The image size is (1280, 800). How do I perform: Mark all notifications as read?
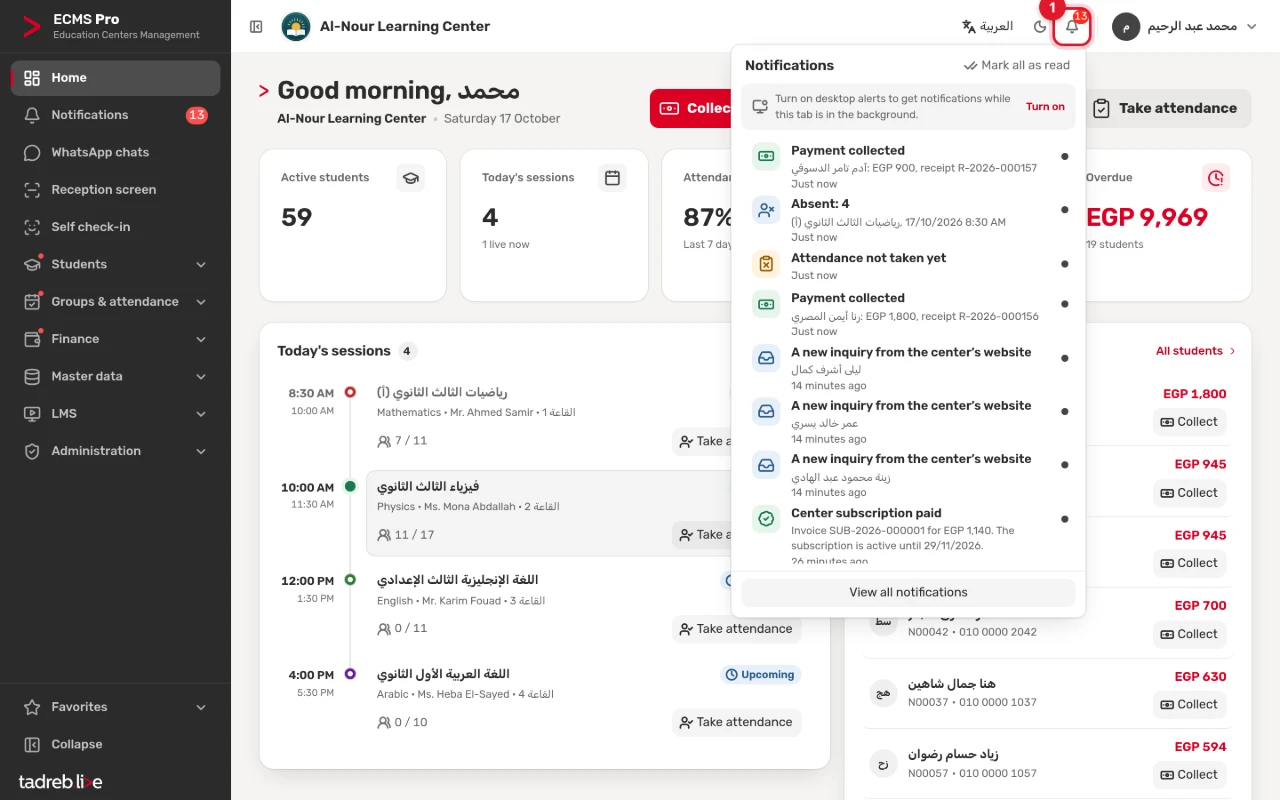(1016, 65)
